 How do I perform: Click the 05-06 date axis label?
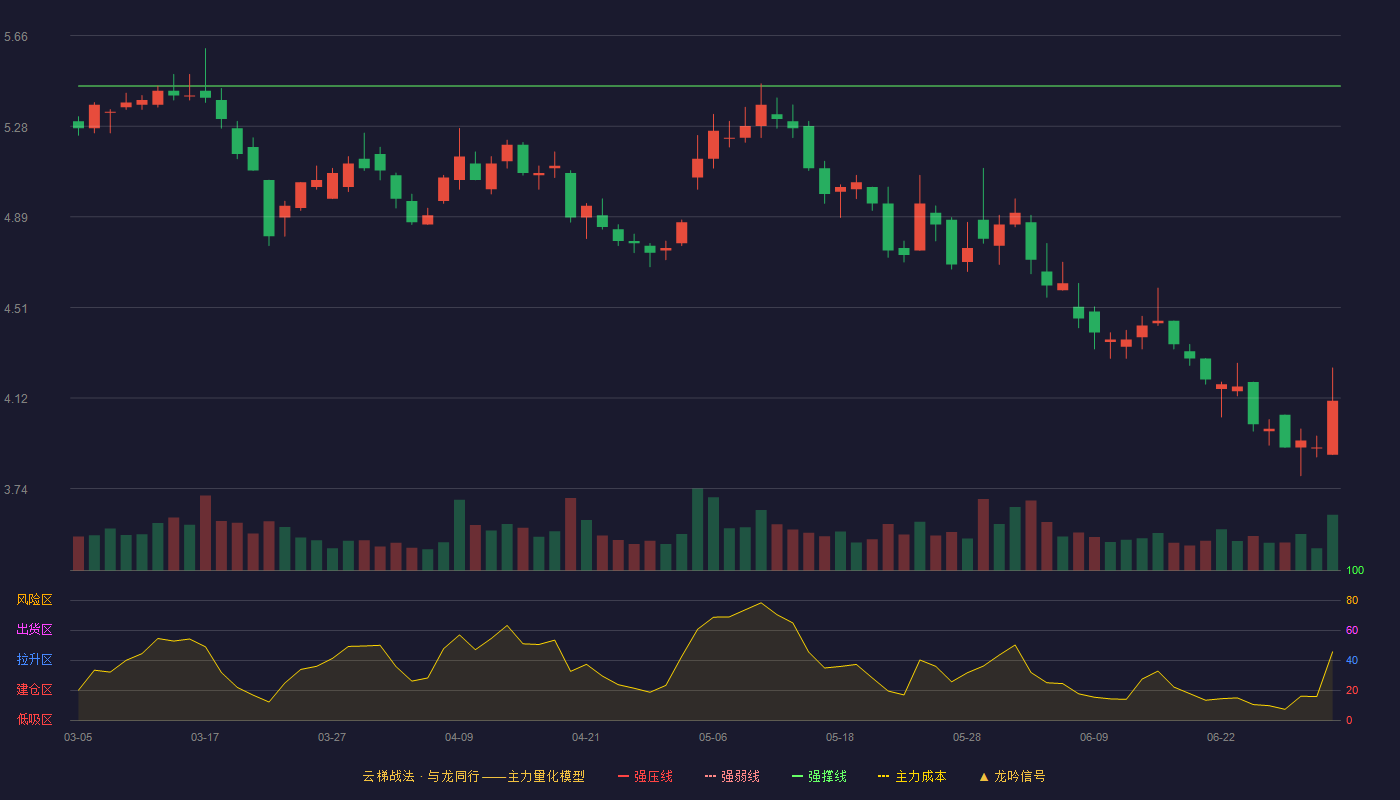[713, 737]
